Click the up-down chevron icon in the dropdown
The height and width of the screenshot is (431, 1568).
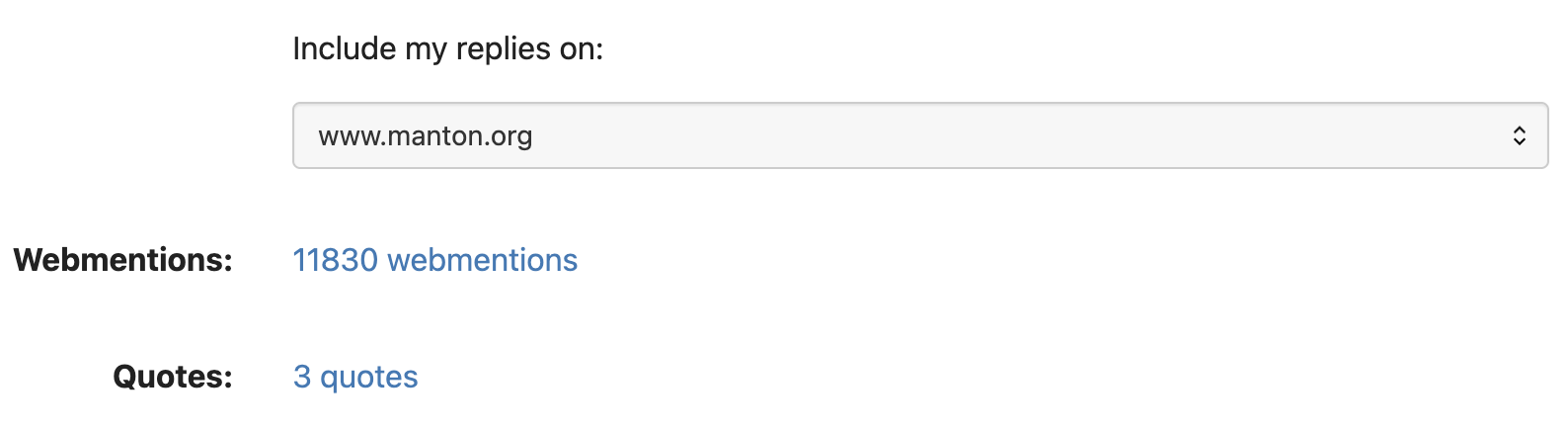(x=1519, y=135)
